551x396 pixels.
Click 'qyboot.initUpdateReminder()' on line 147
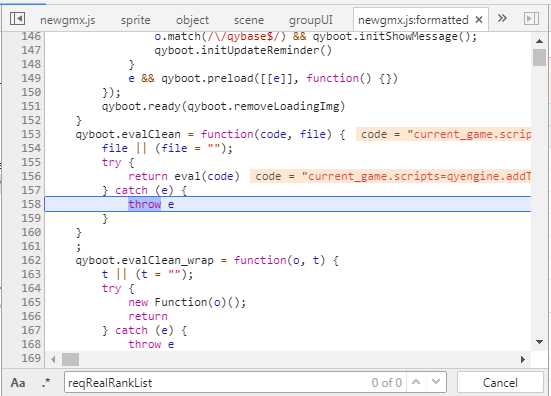point(243,50)
